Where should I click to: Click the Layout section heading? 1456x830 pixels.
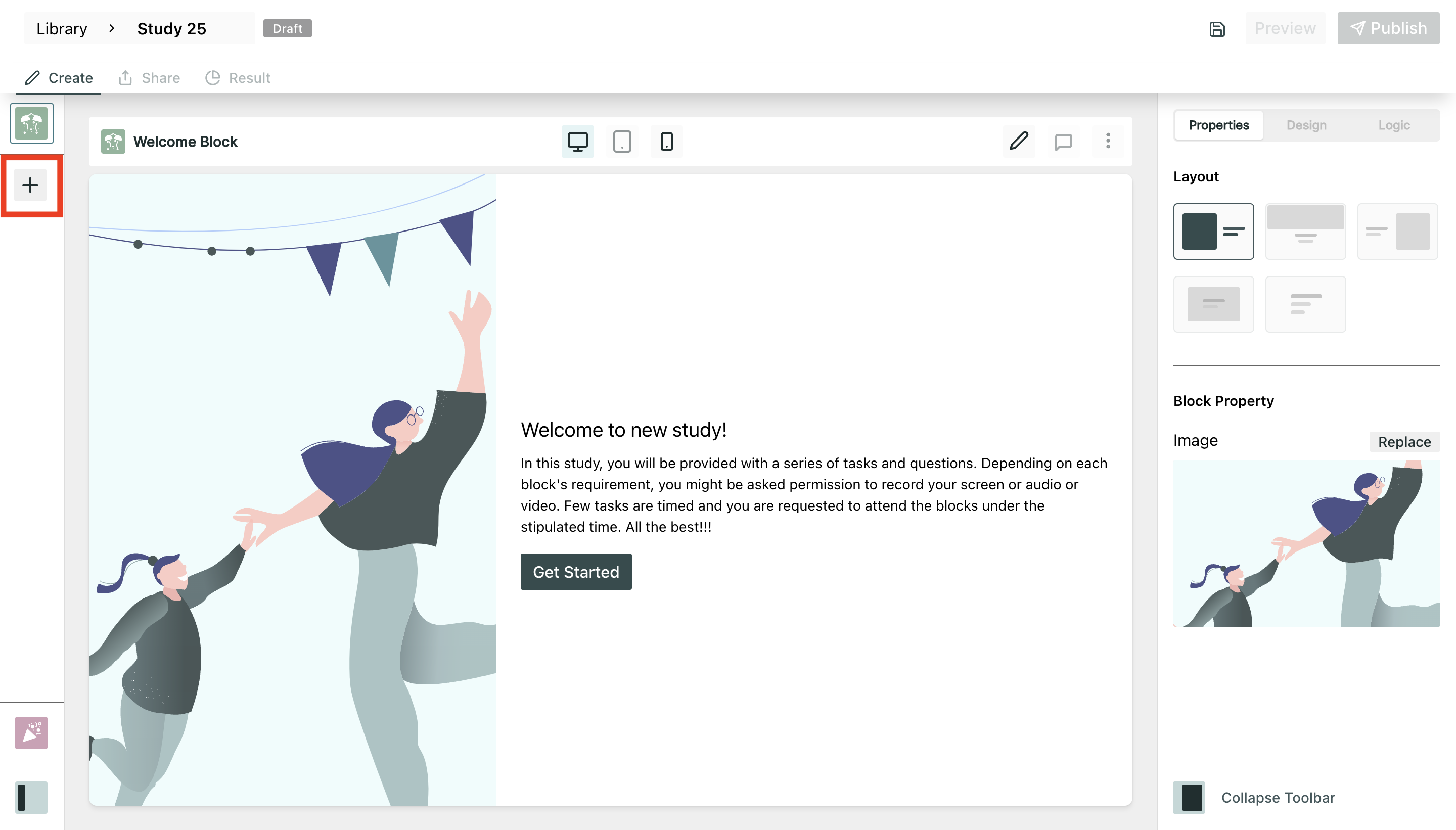1196,177
